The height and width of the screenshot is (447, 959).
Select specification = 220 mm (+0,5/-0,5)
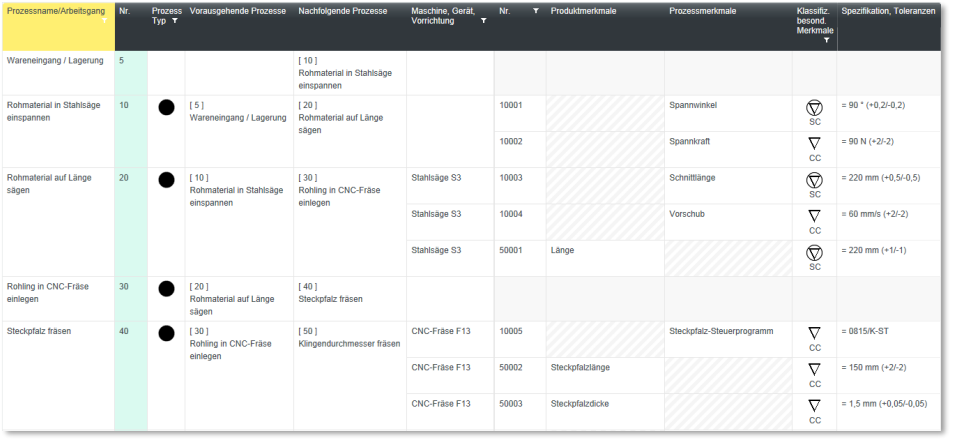pyautogui.click(x=881, y=178)
